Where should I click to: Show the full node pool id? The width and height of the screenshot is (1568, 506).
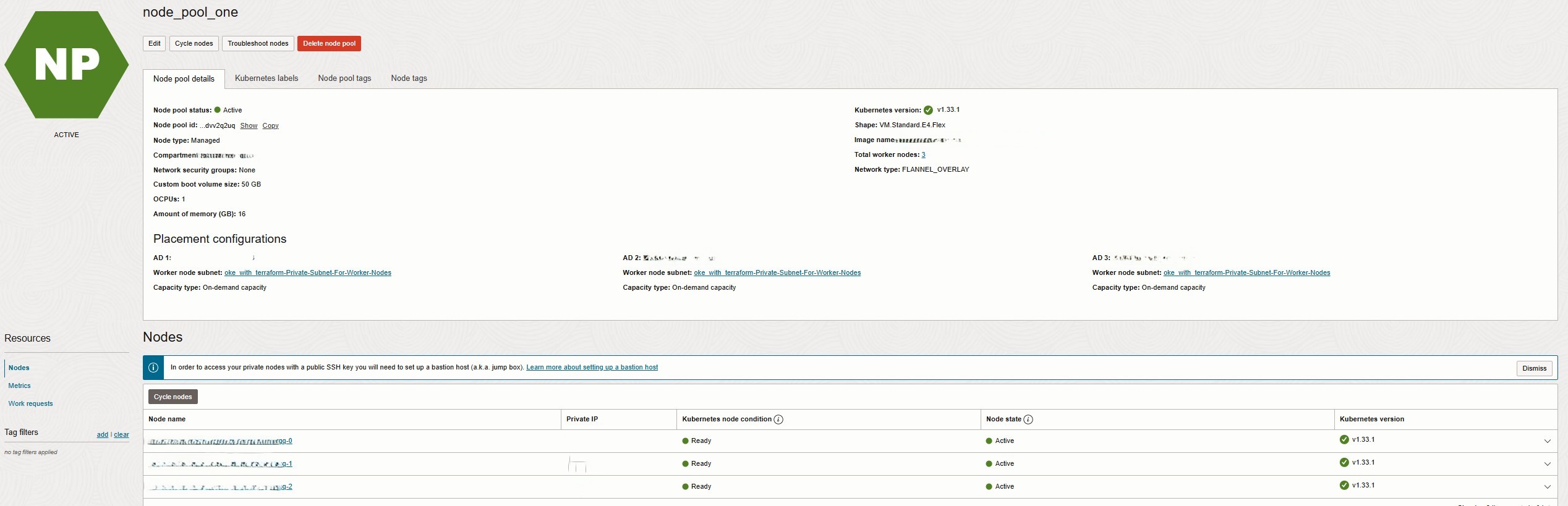249,126
